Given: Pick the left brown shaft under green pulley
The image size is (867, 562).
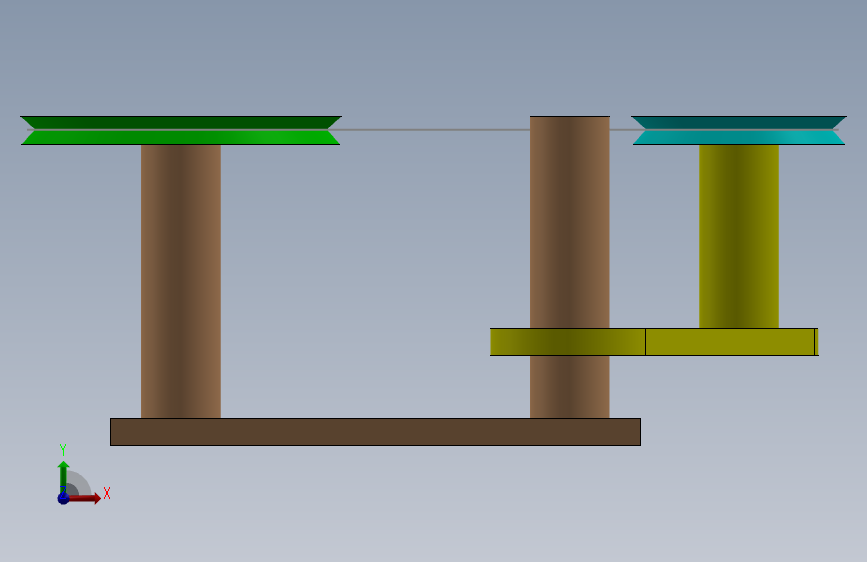Looking at the screenshot, I should (x=181, y=281).
